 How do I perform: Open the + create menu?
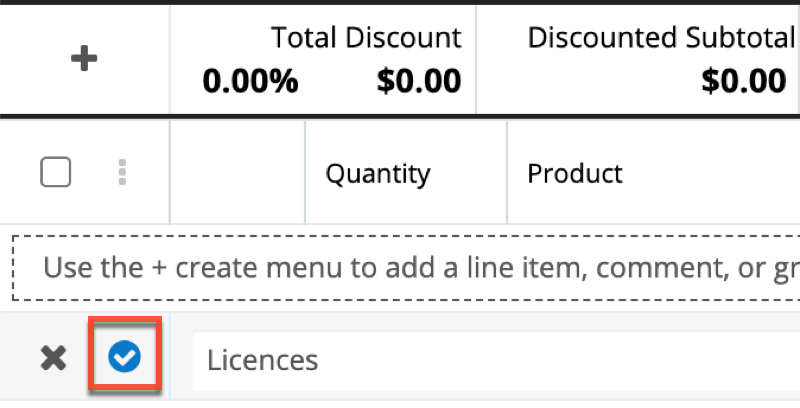85,60
